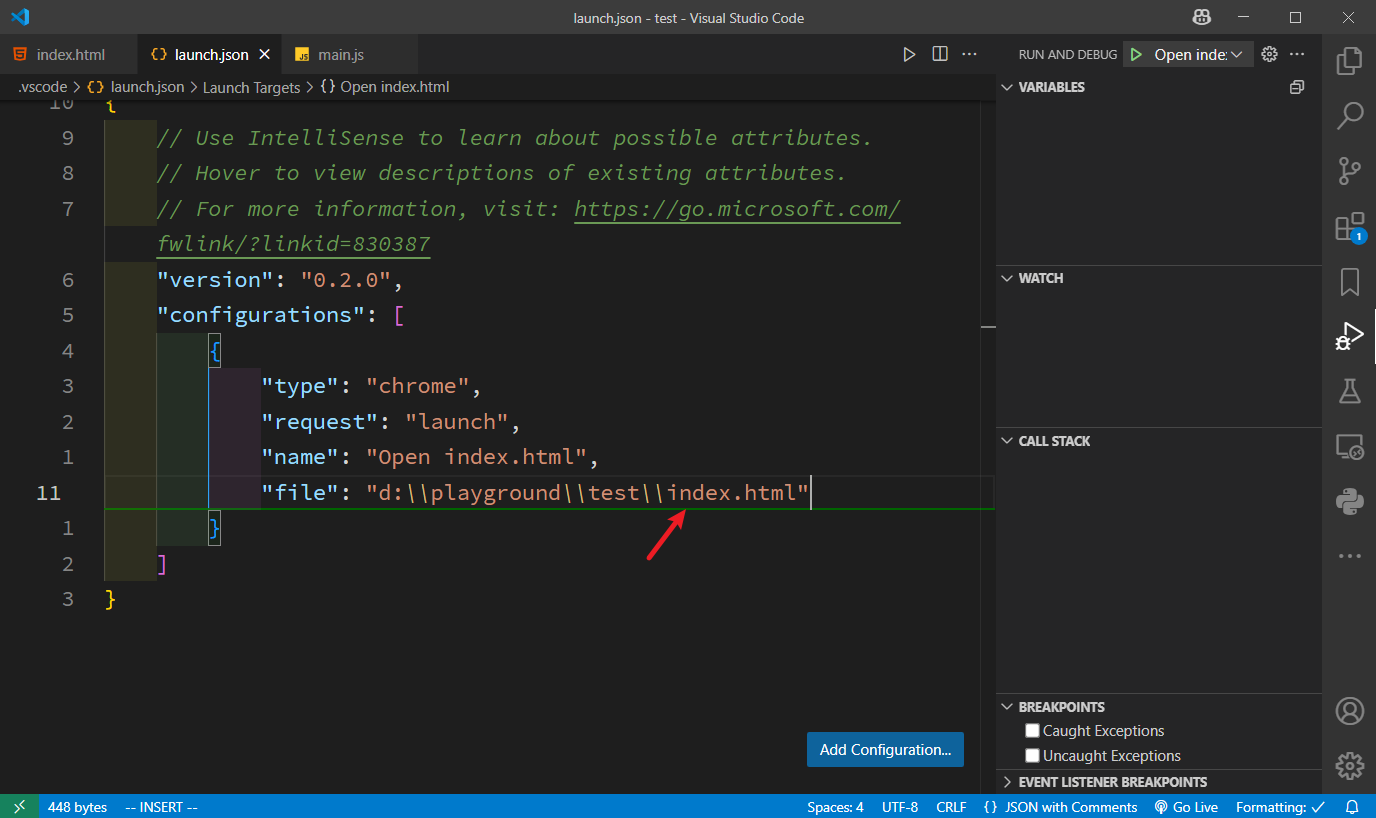1376x818 pixels.
Task: Click Launch Targets breadcrumb
Action: (251, 87)
